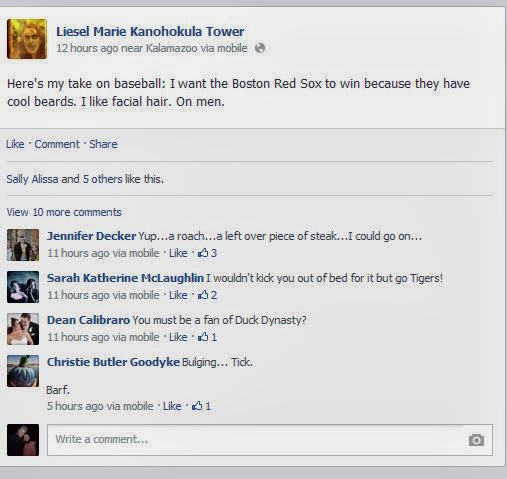Click thumbs-up count on Dean Calibraro's comment
Viewport: 507px width, 479px height.
[x=207, y=337]
